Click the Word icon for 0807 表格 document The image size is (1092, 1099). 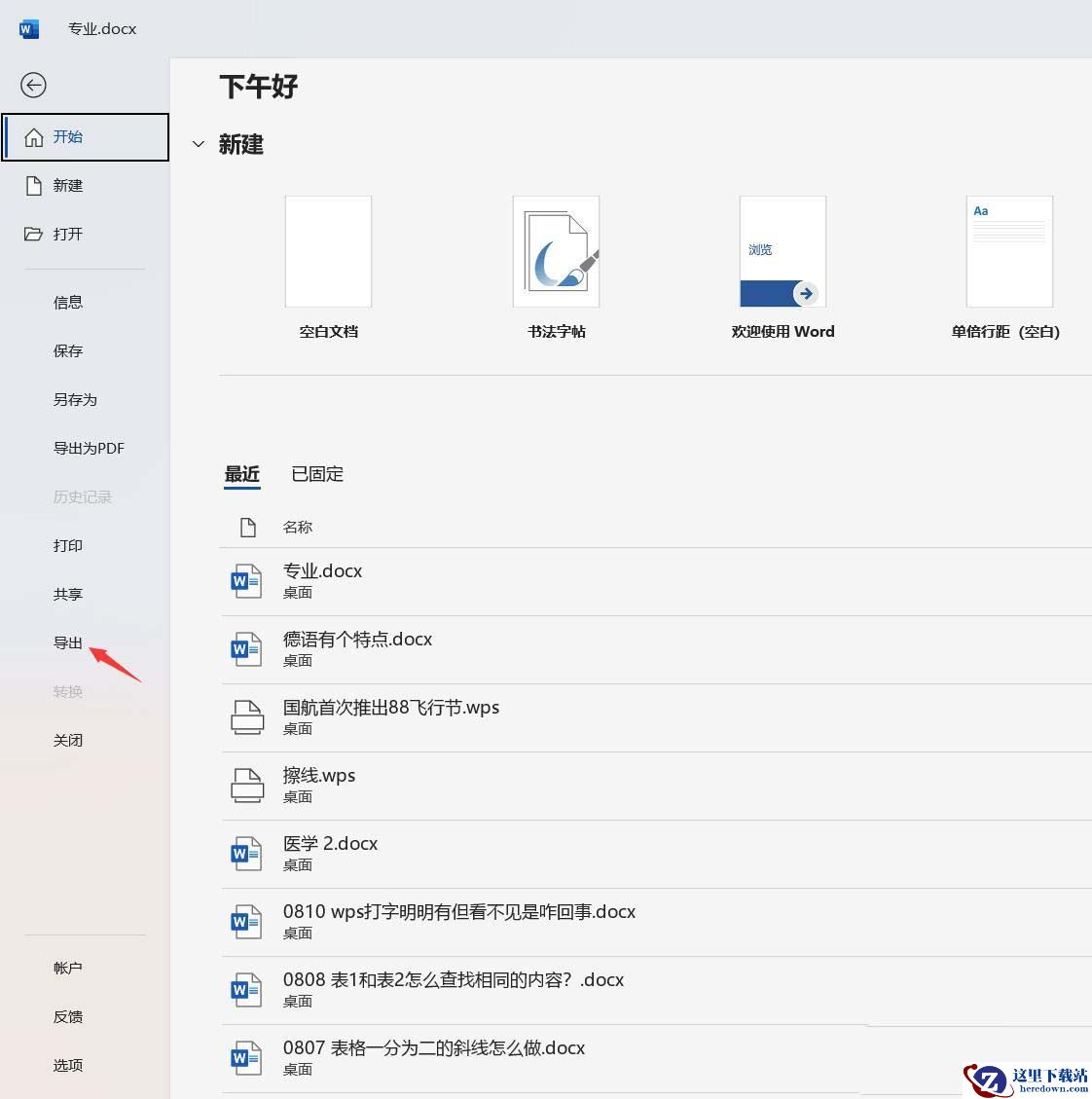[x=246, y=1057]
